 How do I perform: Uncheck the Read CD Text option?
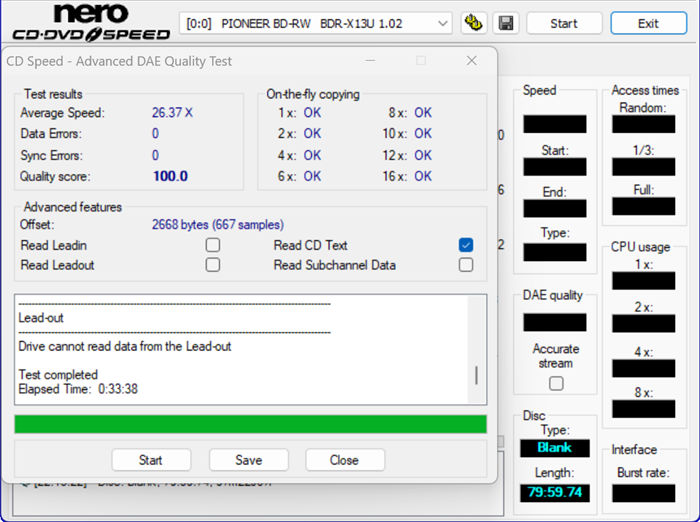pos(466,245)
